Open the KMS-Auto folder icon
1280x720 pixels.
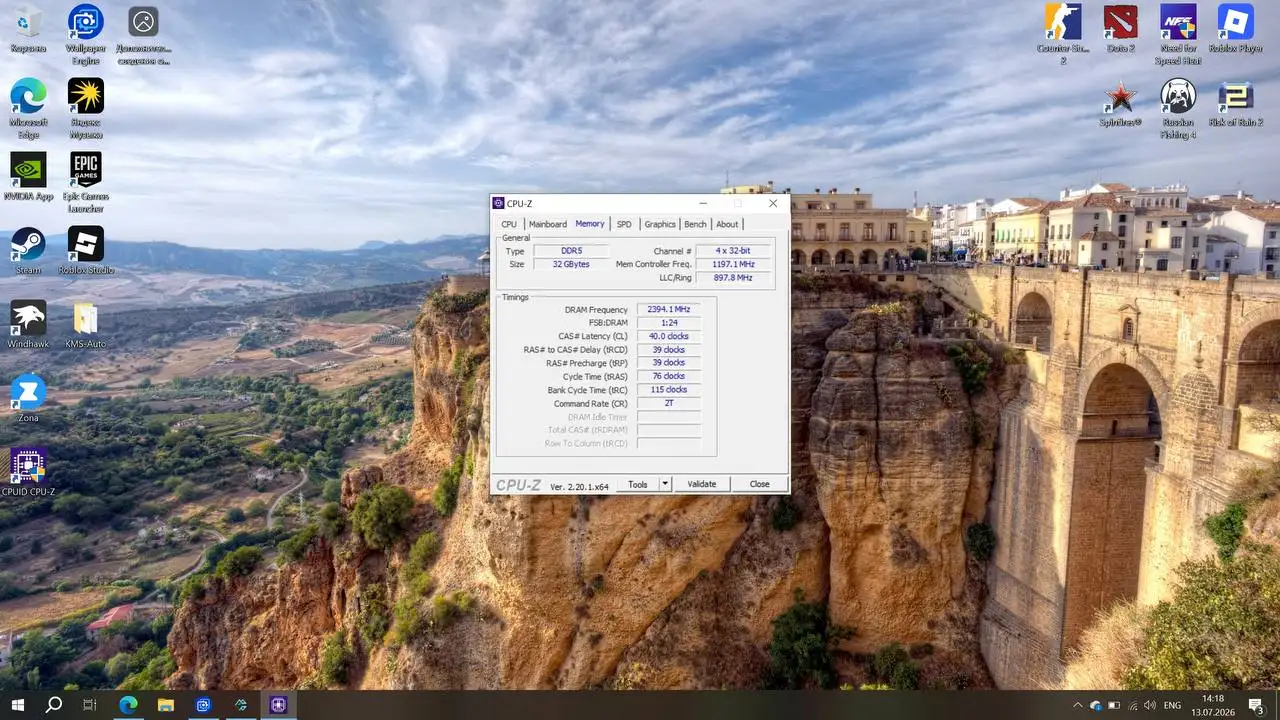click(x=85, y=324)
